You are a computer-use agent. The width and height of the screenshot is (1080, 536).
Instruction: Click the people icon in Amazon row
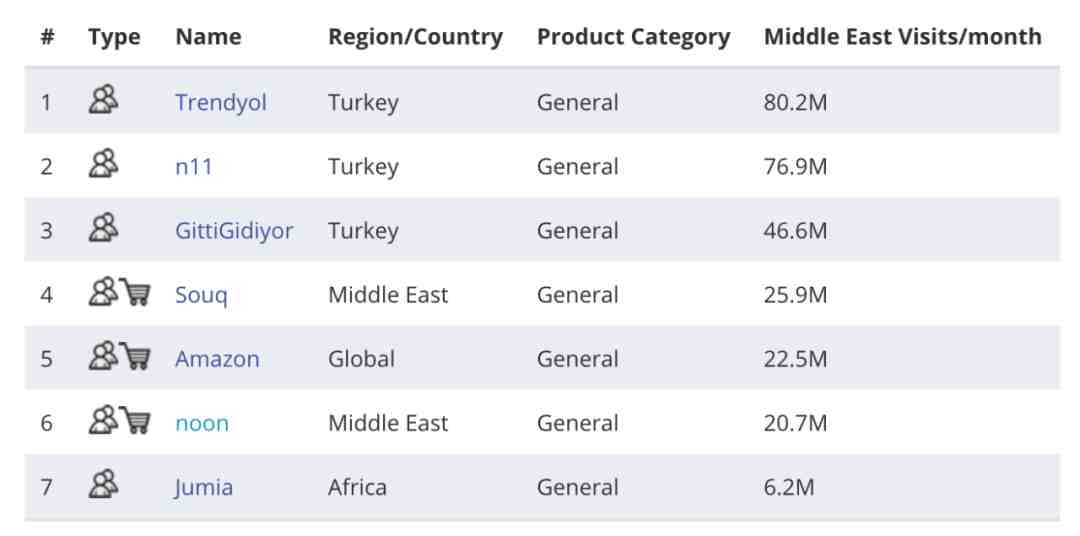click(103, 356)
